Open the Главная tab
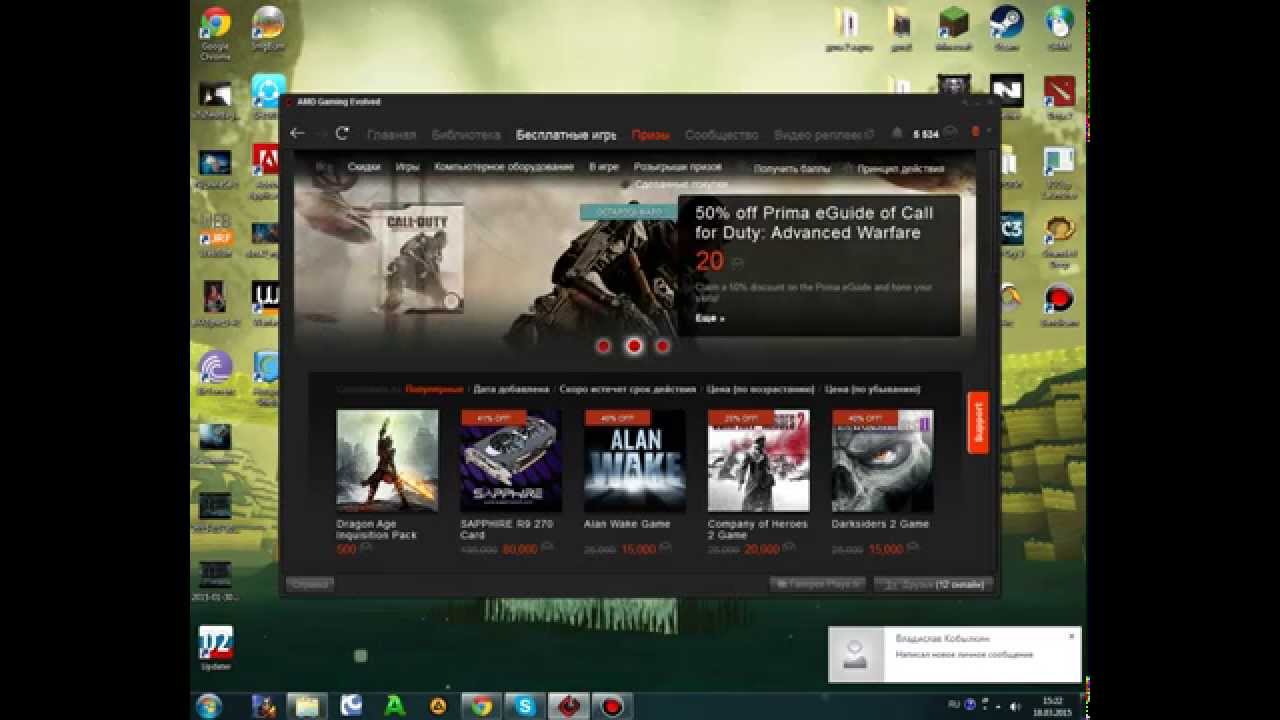Image resolution: width=1280 pixels, height=720 pixels. pos(391,135)
